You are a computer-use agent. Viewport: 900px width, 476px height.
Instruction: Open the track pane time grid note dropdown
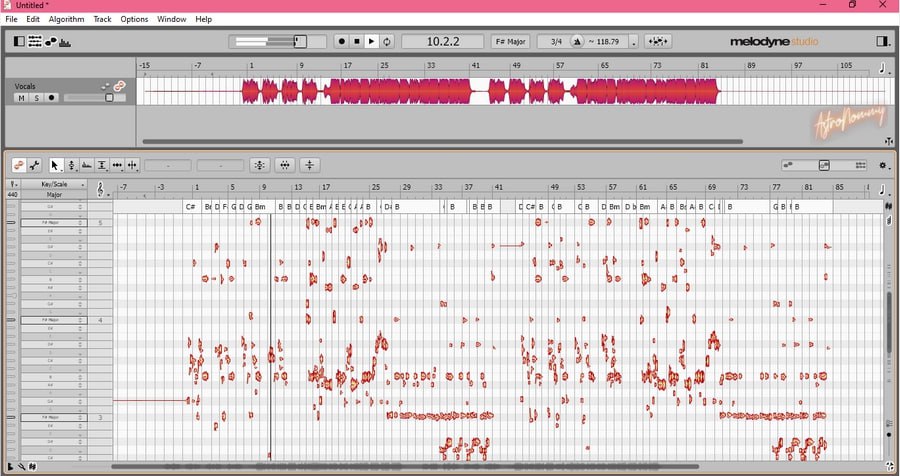tap(882, 69)
